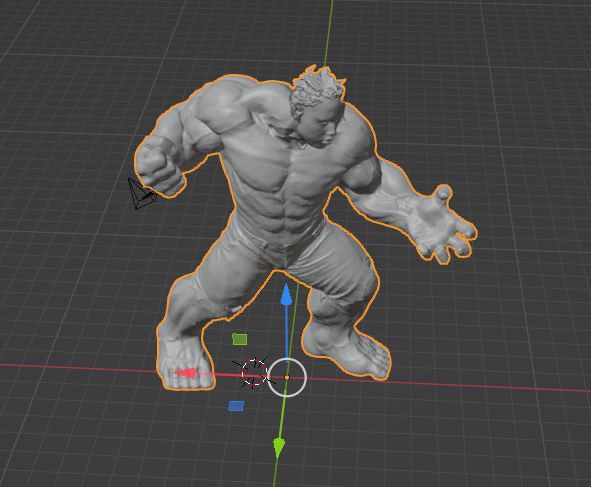The height and width of the screenshot is (487, 591).
Task: Click the white circle free-move gizmo handle
Action: [287, 377]
